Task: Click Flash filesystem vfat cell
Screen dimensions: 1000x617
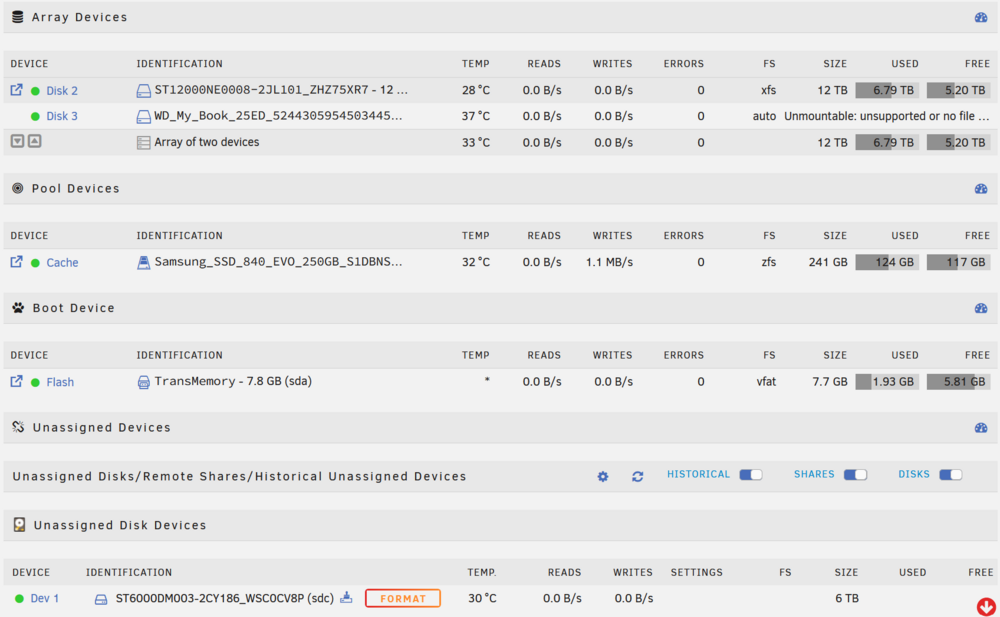Action: click(x=766, y=382)
